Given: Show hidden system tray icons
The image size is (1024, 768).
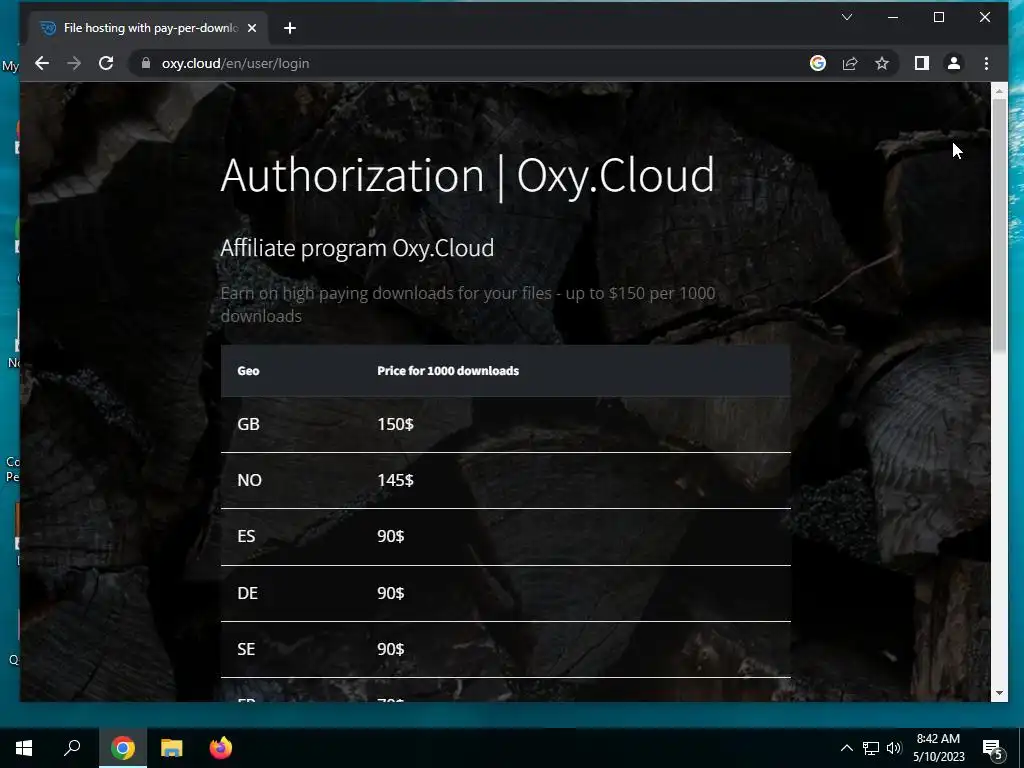Looking at the screenshot, I should click(x=846, y=748).
